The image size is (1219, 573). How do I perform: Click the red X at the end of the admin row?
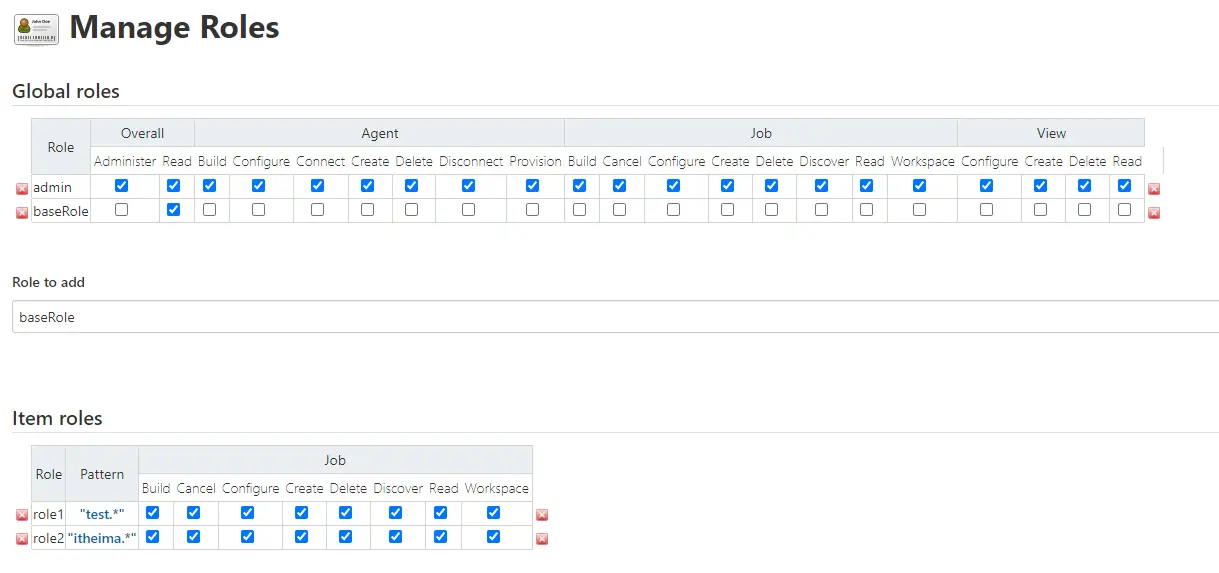[x=1154, y=188]
